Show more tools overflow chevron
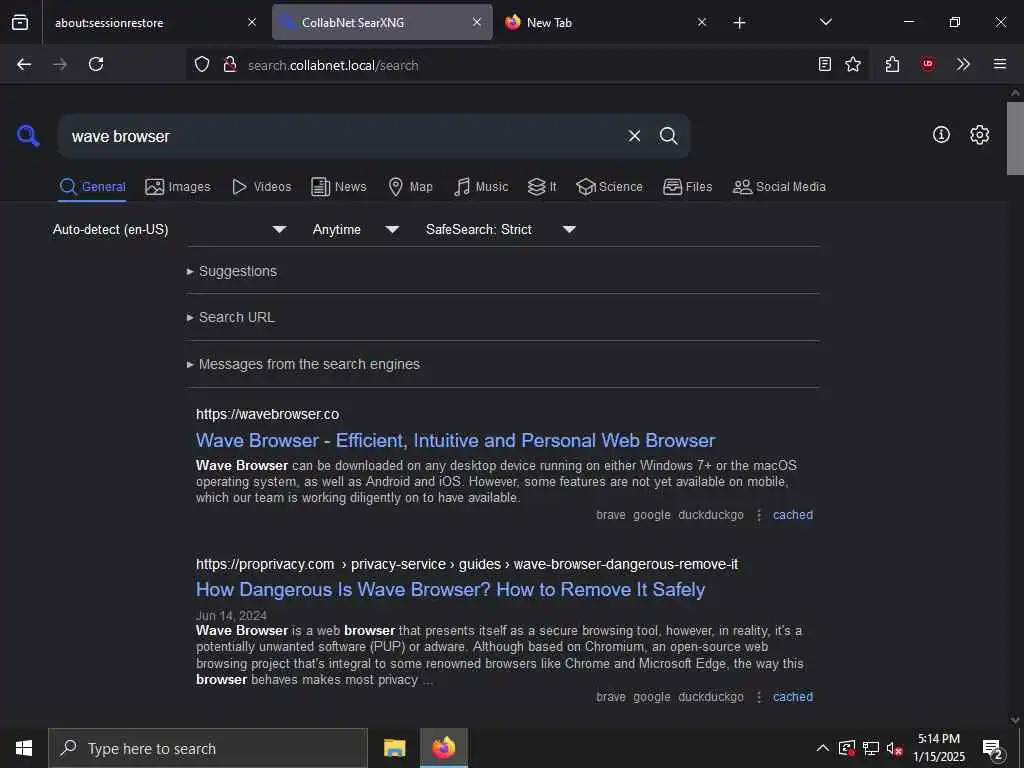This screenshot has height=768, width=1024. (x=963, y=64)
